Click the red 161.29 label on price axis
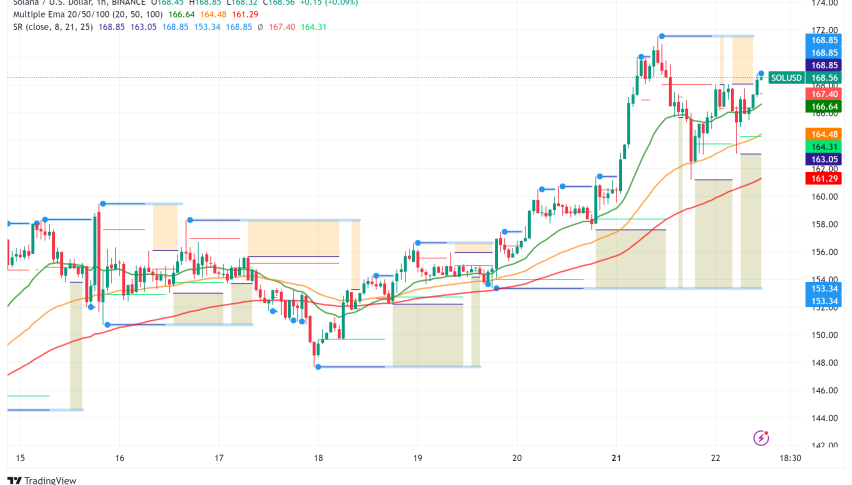Viewport: 852px width, 485px height. click(x=824, y=178)
